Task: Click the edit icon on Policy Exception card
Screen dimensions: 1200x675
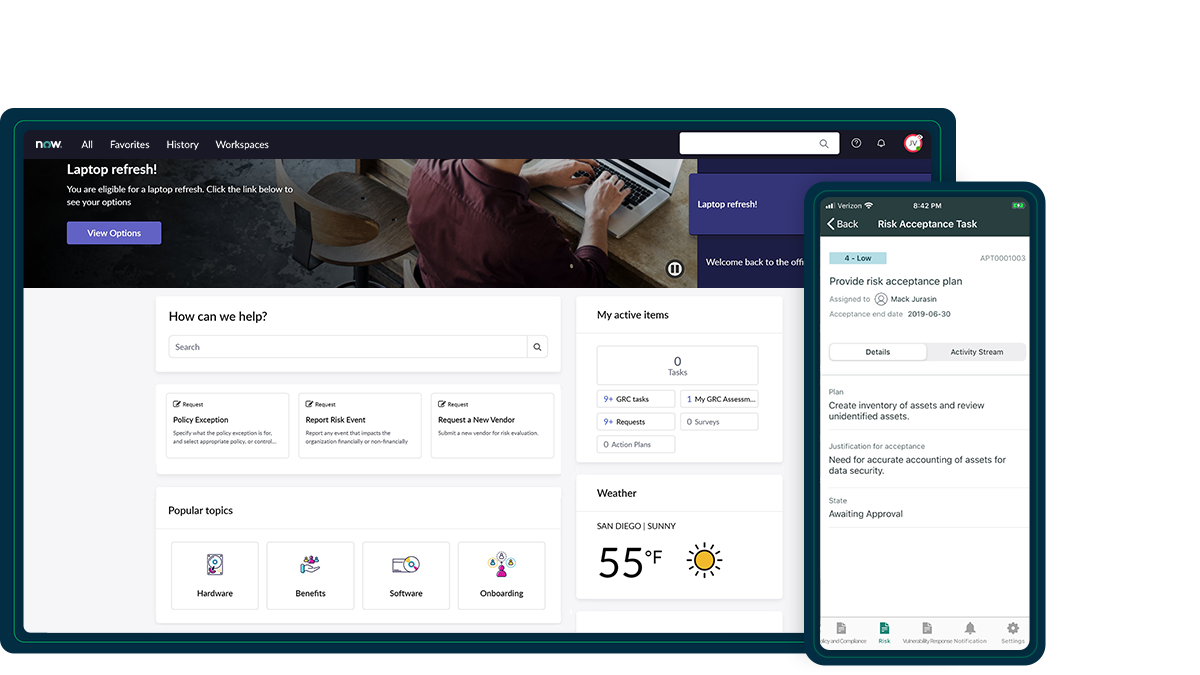Action: pos(177,404)
